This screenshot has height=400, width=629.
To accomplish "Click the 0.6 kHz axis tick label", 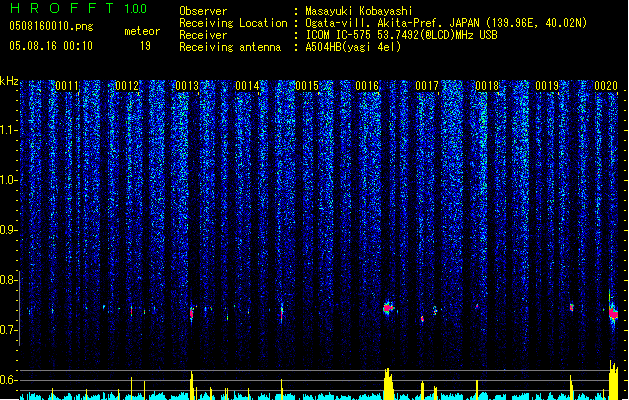I will point(9,380).
